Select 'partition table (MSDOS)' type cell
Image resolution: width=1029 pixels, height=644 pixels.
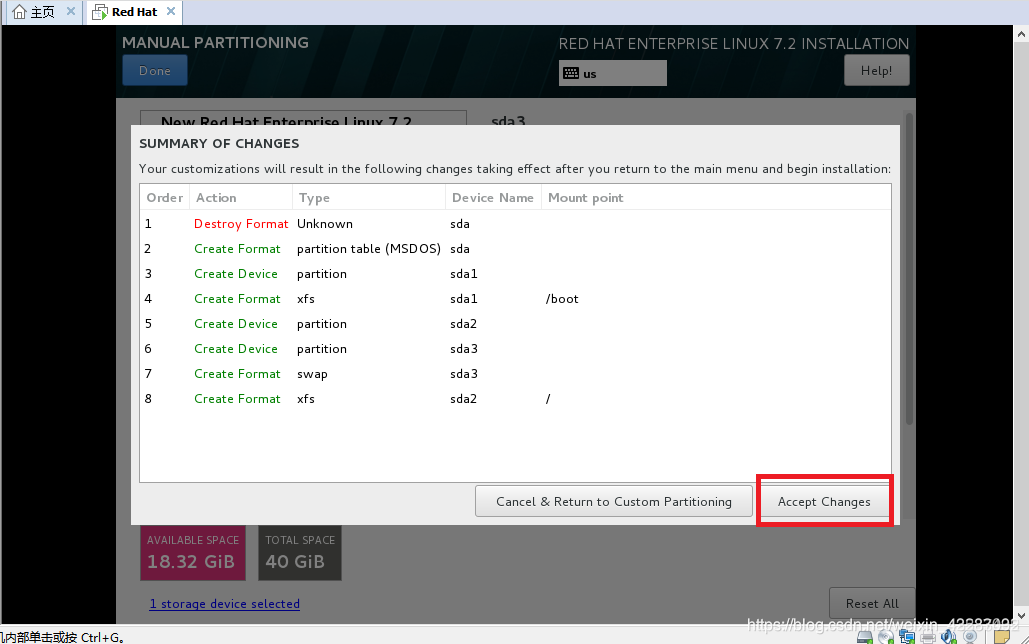point(369,249)
